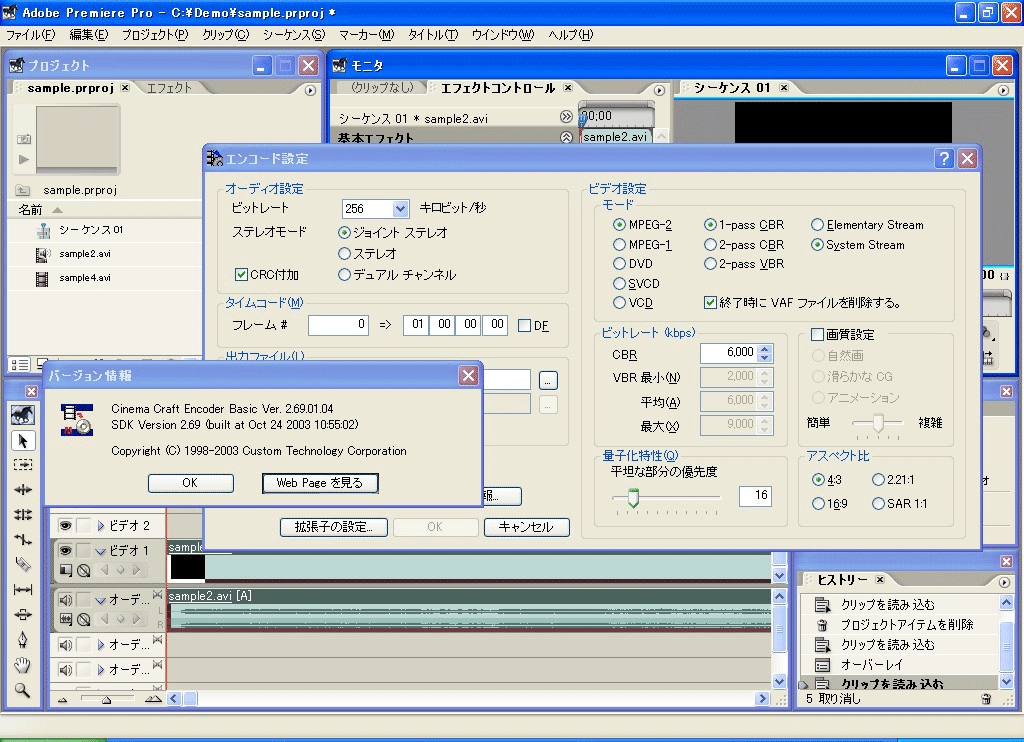The width and height of the screenshot is (1024, 742).
Task: Click the 拡張子の設定... button
Action: tap(334, 527)
